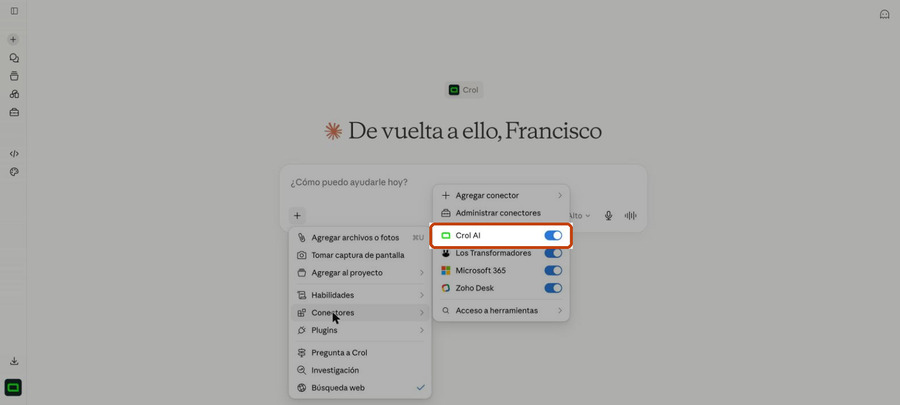The image size is (900, 405).
Task: Open the palette icon in sidebar
Action: pos(14,172)
